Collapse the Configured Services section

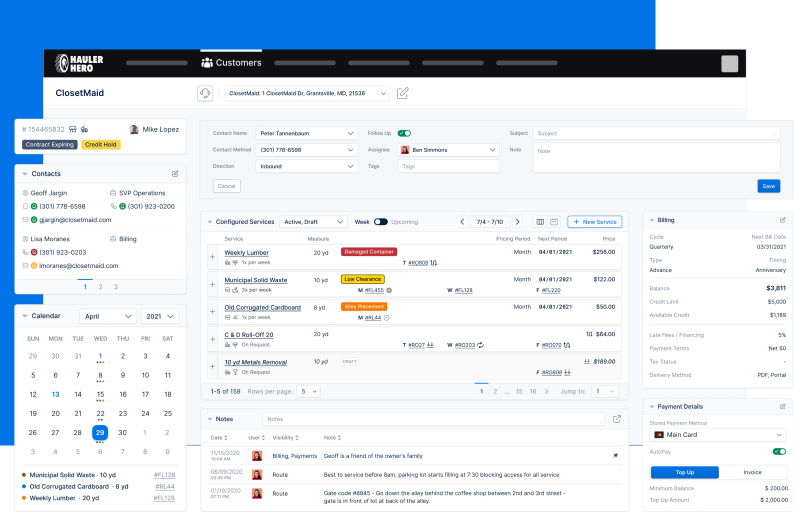(x=210, y=222)
